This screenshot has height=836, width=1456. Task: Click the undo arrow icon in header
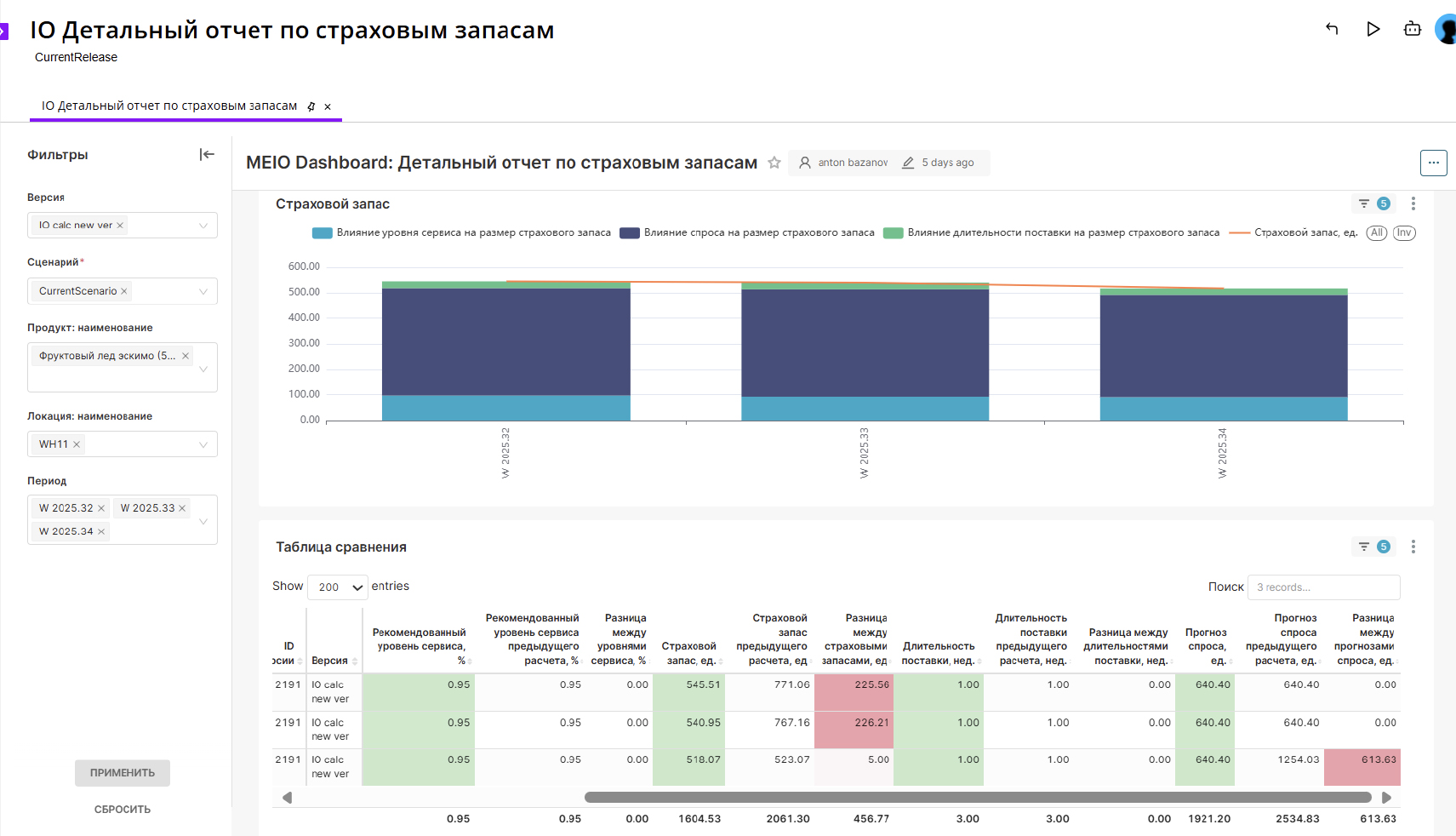point(1332,29)
